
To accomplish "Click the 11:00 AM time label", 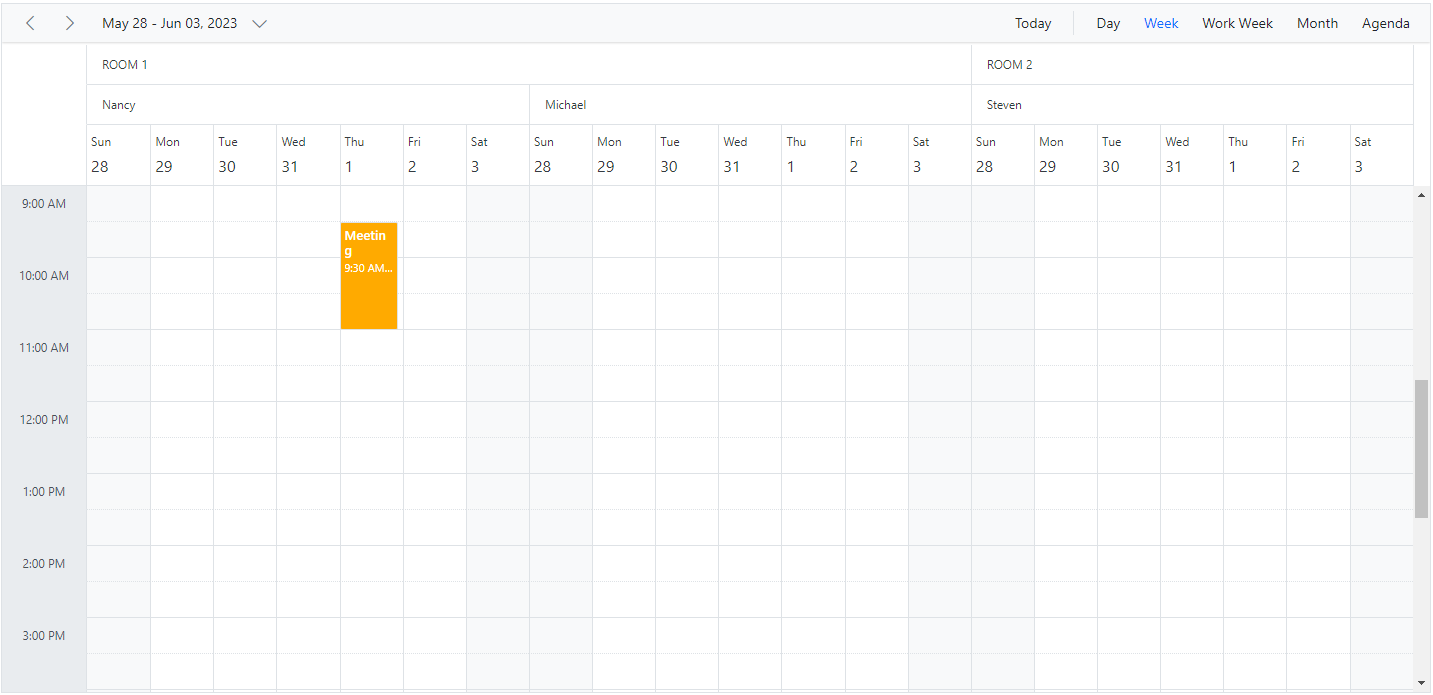I will coord(44,348).
